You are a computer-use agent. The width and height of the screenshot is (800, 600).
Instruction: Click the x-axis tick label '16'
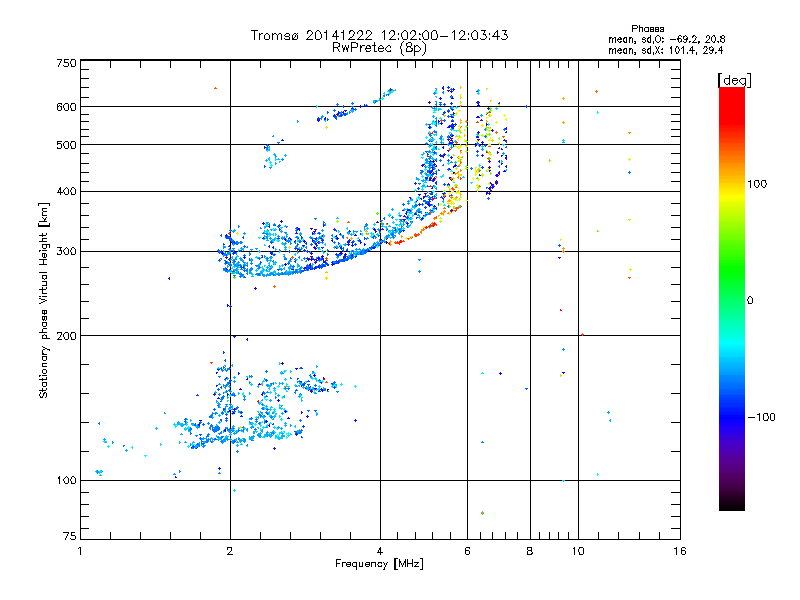(x=680, y=551)
